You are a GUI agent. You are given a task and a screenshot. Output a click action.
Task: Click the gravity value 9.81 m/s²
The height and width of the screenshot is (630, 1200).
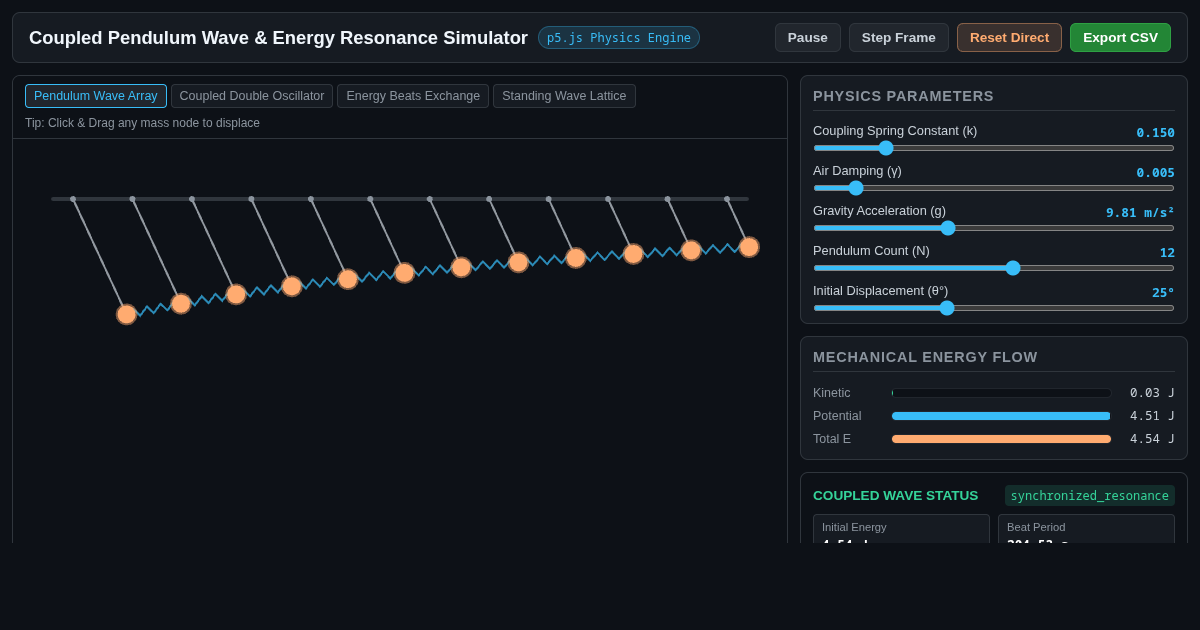(x=1140, y=212)
